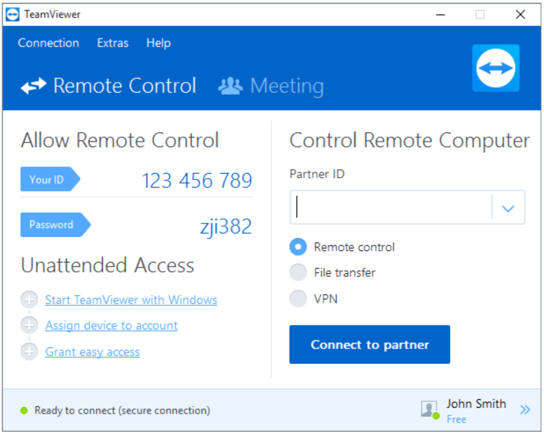Image resolution: width=544 pixels, height=435 pixels.
Task: Click the large TeamViewer logo in the header
Action: [495, 68]
